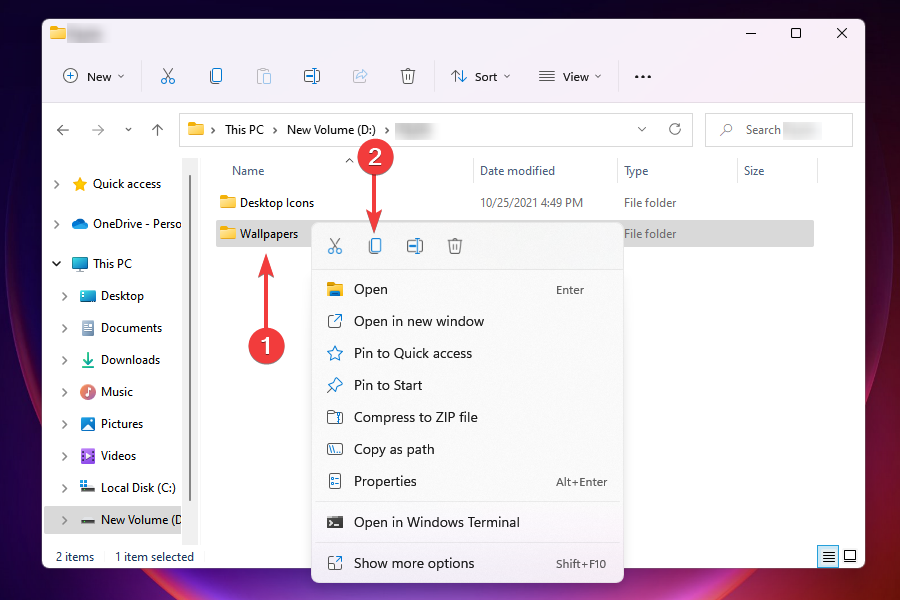
Task: Switch to large thumbnails view toggle
Action: pos(850,556)
